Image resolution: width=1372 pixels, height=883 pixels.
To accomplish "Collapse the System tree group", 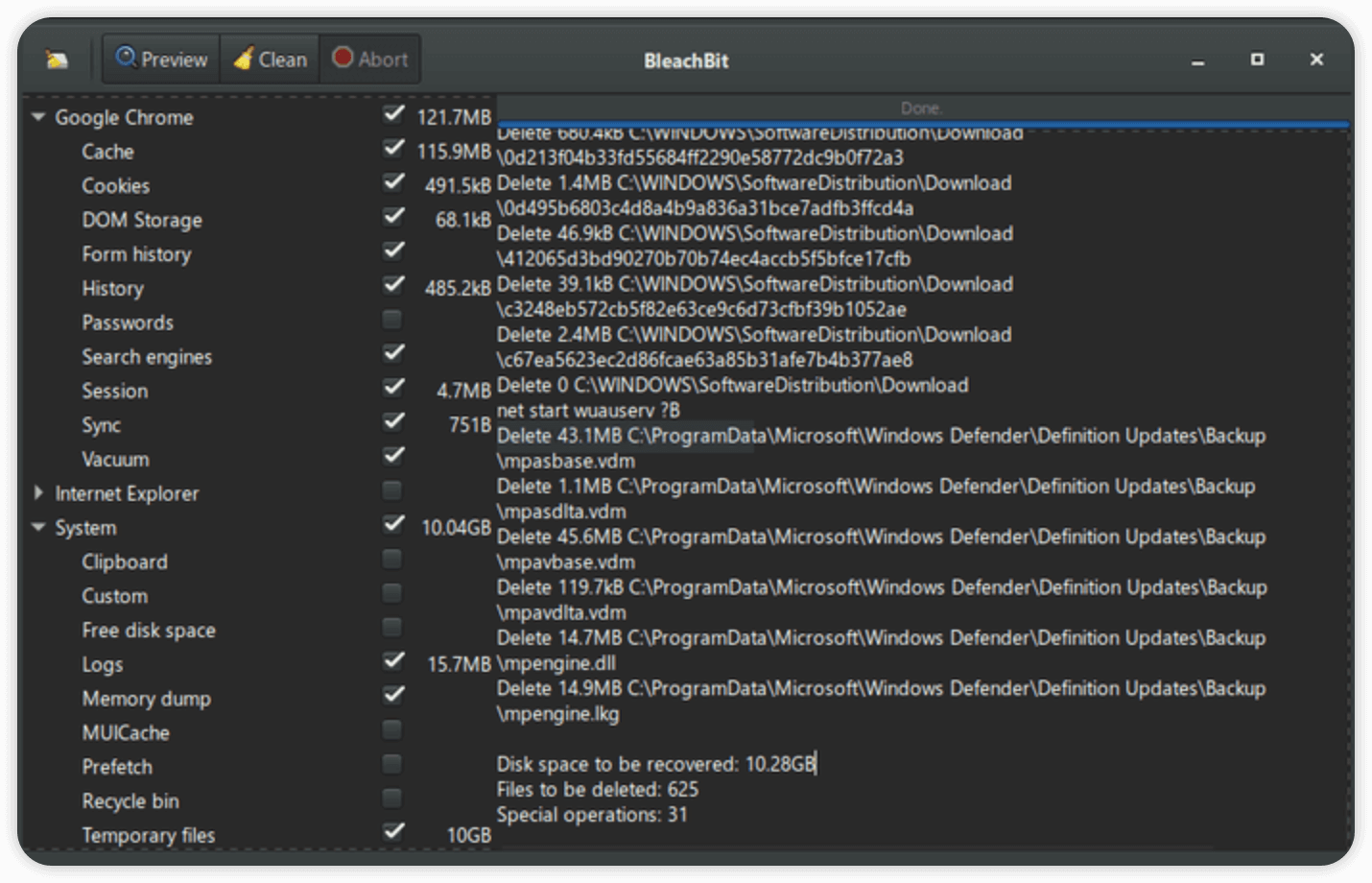I will click(38, 527).
